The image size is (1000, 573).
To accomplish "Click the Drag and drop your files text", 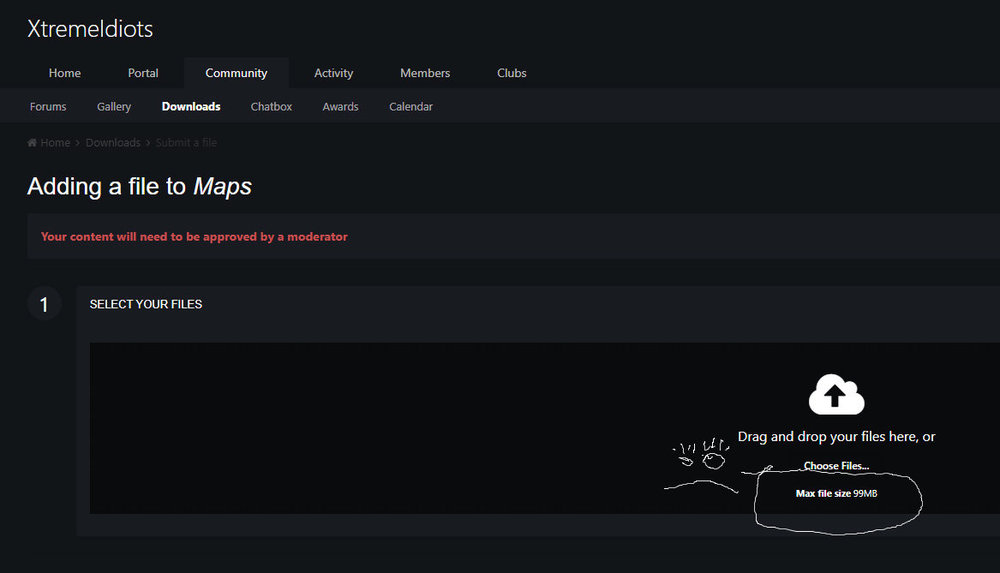I will (836, 437).
